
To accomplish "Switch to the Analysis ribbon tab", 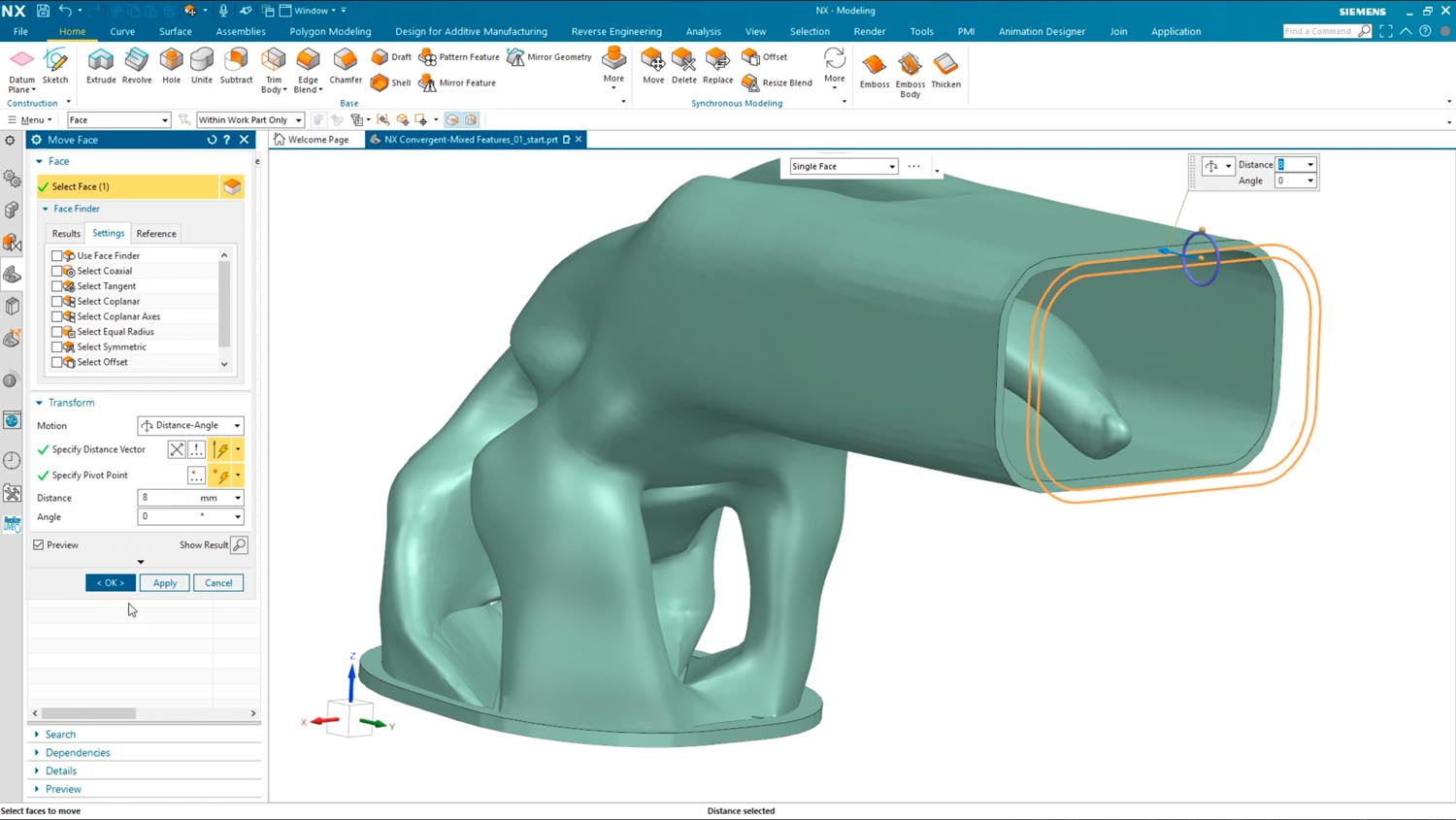I will [703, 31].
